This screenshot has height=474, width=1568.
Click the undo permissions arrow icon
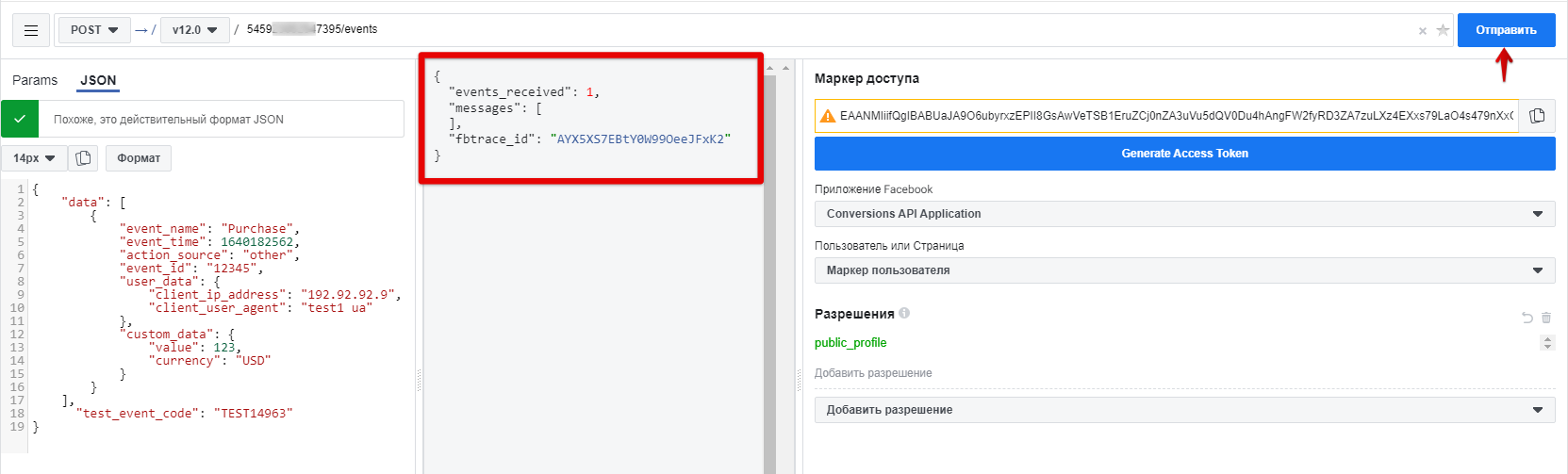[x=1527, y=318]
